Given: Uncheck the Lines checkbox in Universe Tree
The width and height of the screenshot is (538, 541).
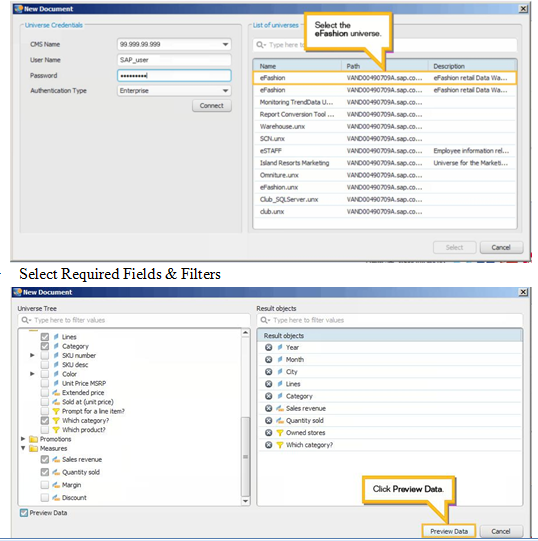Looking at the screenshot, I should click(x=45, y=337).
